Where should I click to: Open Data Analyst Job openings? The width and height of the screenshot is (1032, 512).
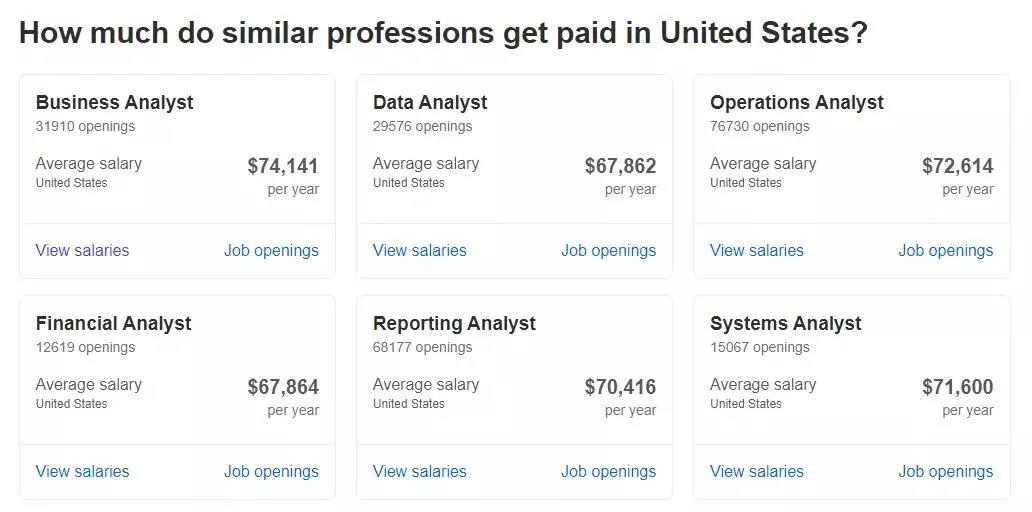[608, 251]
